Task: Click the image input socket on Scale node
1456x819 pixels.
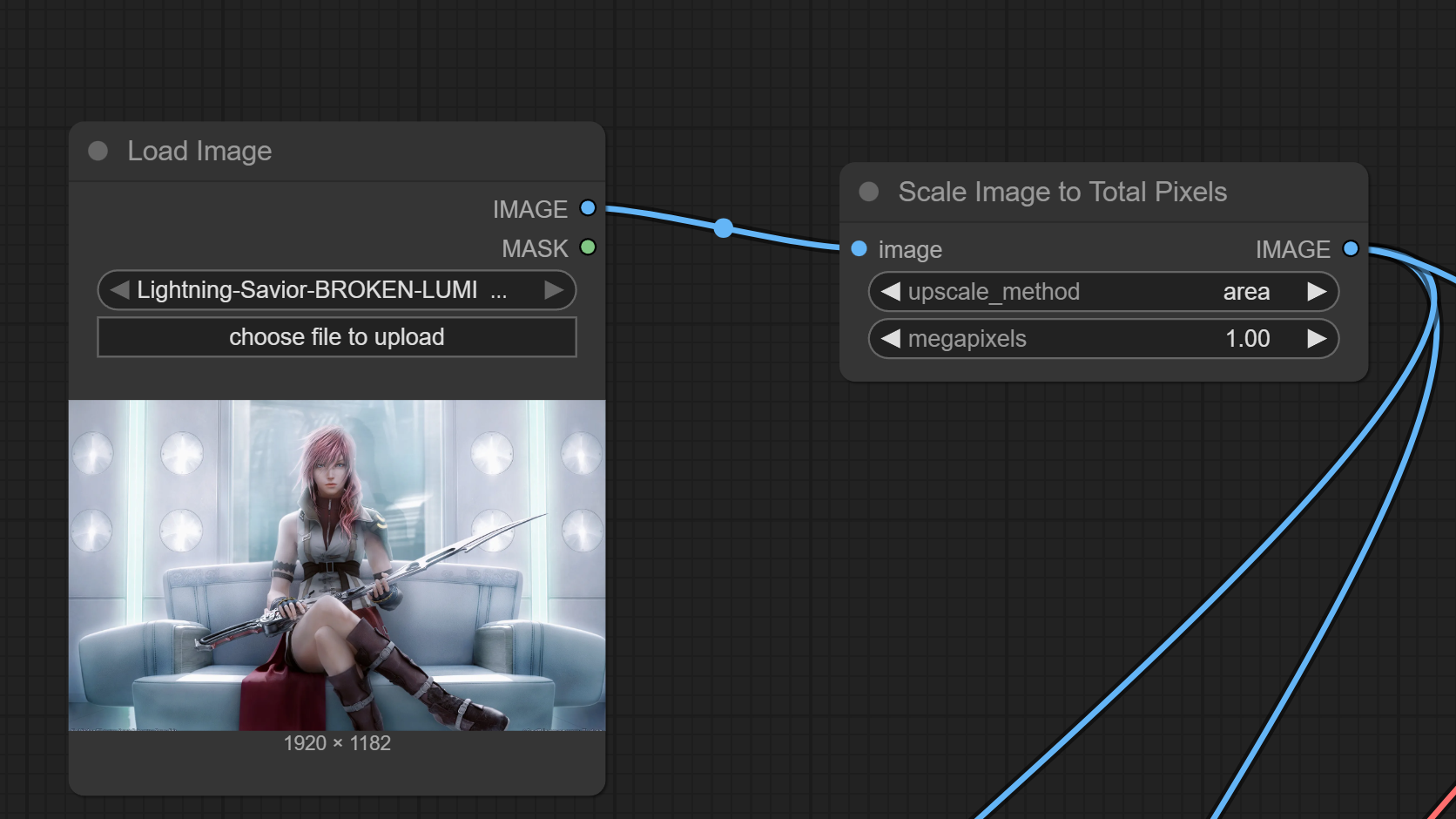Action: tap(859, 249)
